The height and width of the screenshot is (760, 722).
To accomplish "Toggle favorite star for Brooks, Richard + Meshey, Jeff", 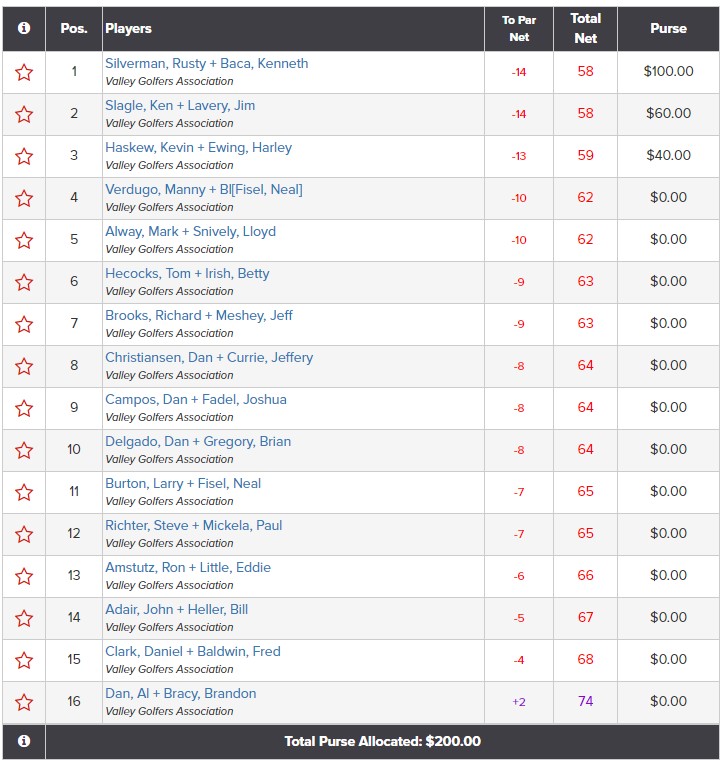I will coord(24,325).
